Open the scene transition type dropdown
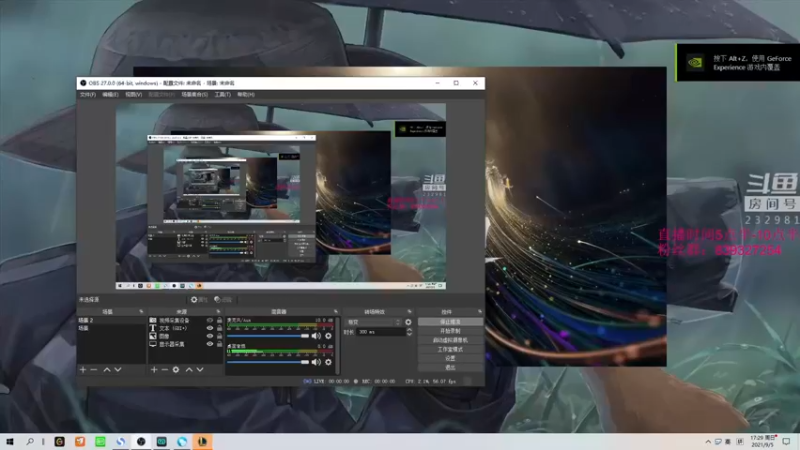The height and width of the screenshot is (450, 800). click(373, 322)
